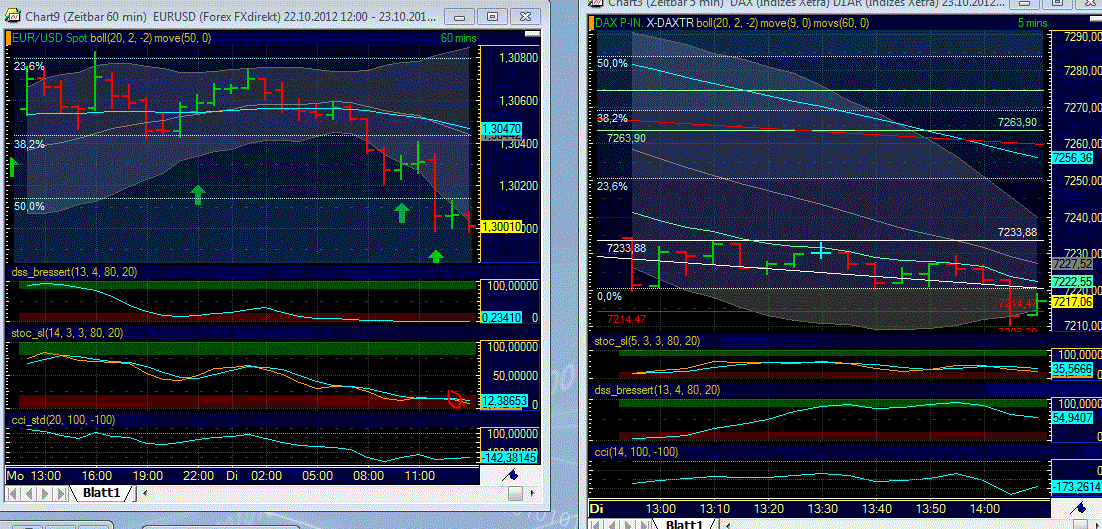Click the -142,38145 CCI value

click(x=509, y=457)
